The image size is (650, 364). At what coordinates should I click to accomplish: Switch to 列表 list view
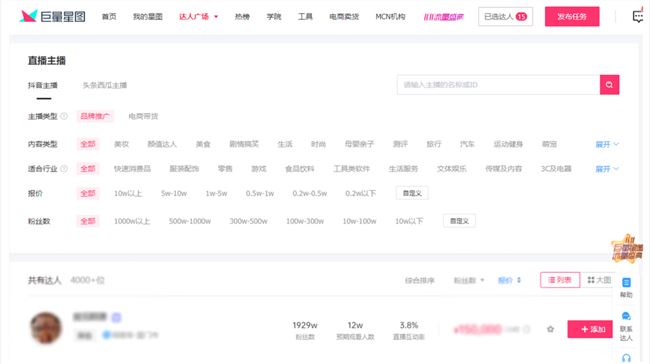pyautogui.click(x=560, y=280)
